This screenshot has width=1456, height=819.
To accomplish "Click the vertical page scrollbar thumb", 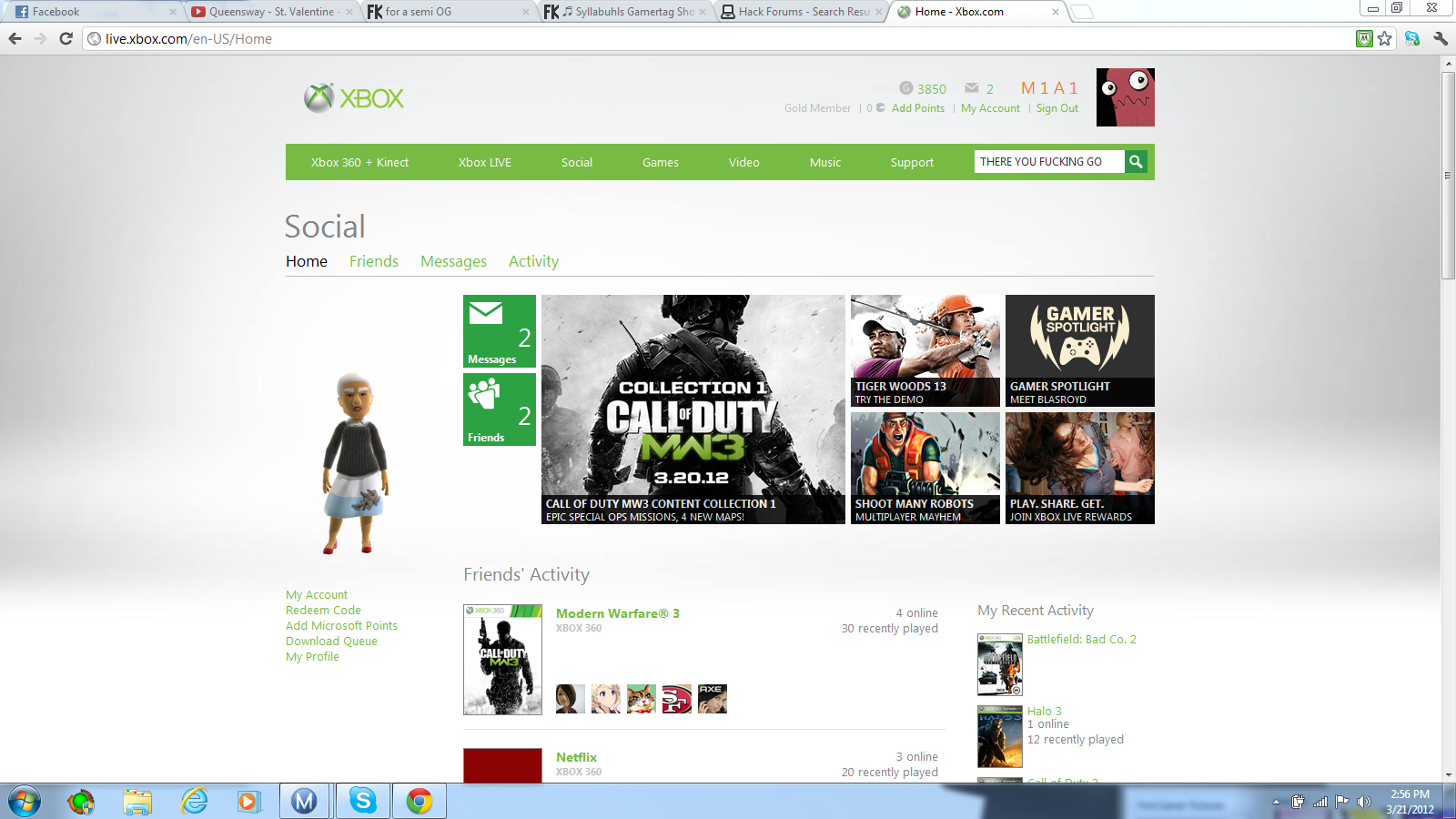I will [x=1449, y=175].
